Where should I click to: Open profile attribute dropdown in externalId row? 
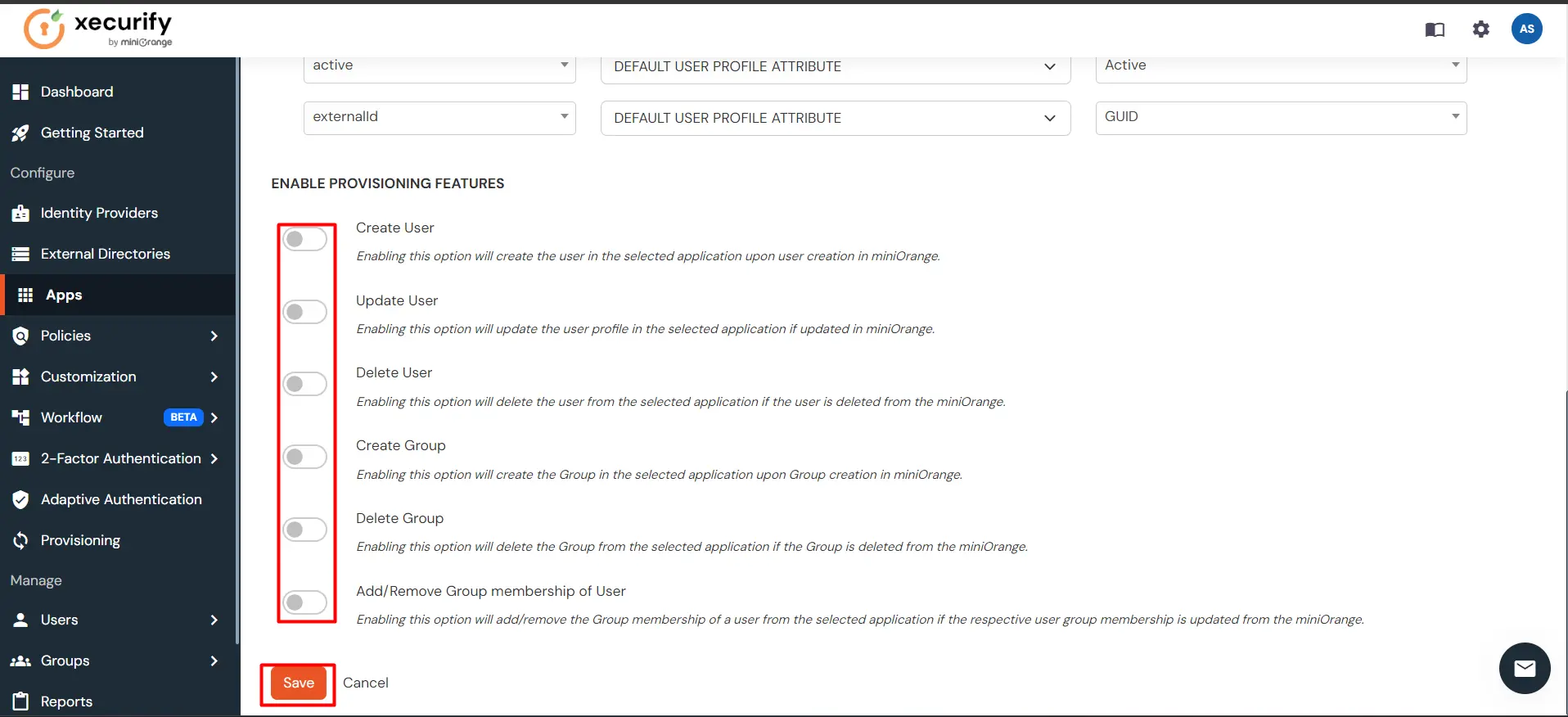pyautogui.click(x=836, y=118)
